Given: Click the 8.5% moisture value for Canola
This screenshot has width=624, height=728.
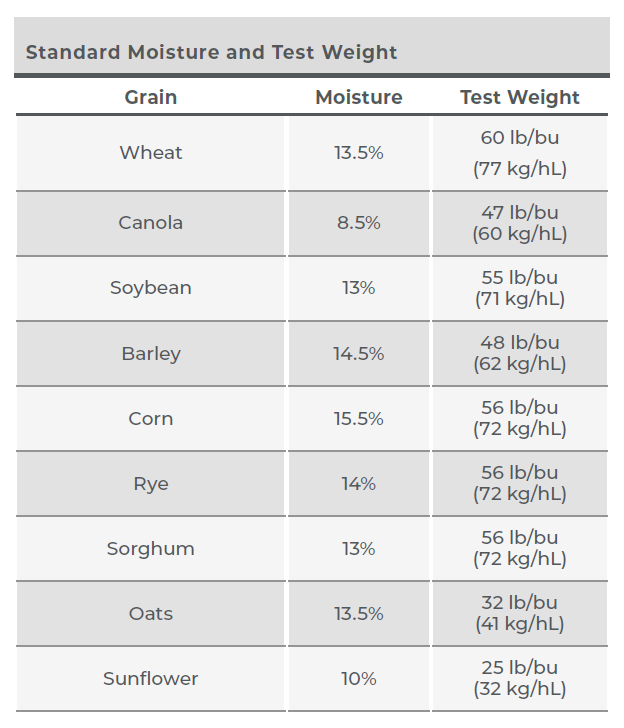Looking at the screenshot, I should tap(358, 223).
